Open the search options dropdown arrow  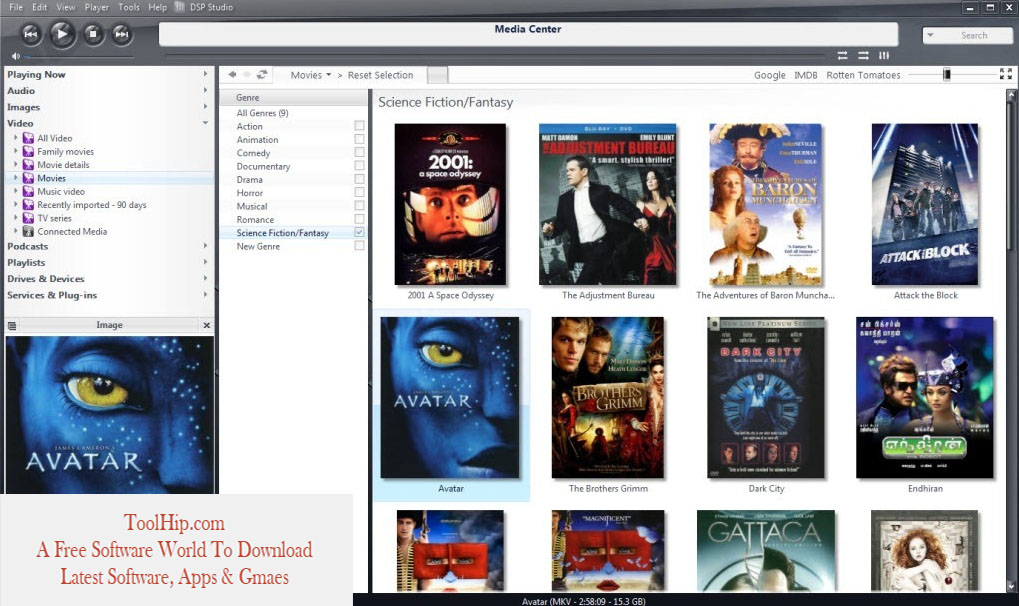(930, 35)
